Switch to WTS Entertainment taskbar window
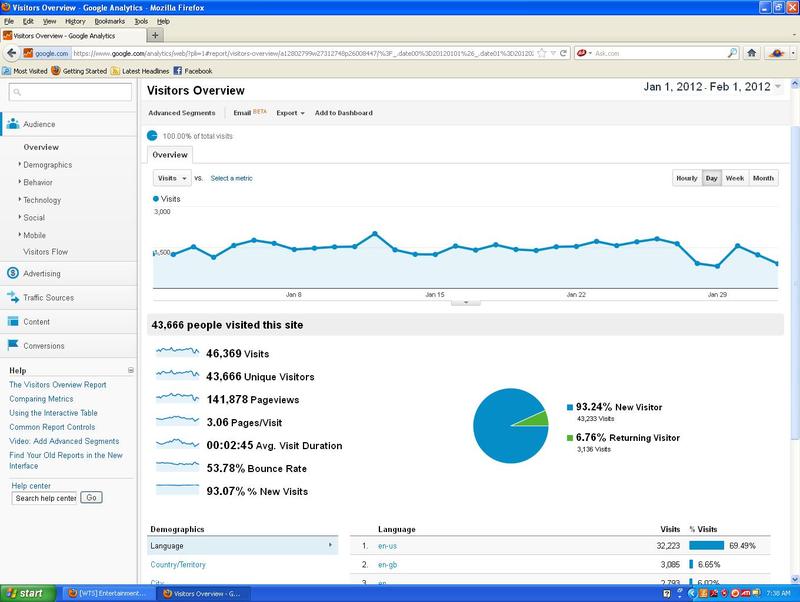This screenshot has height=602, width=800. [109, 593]
